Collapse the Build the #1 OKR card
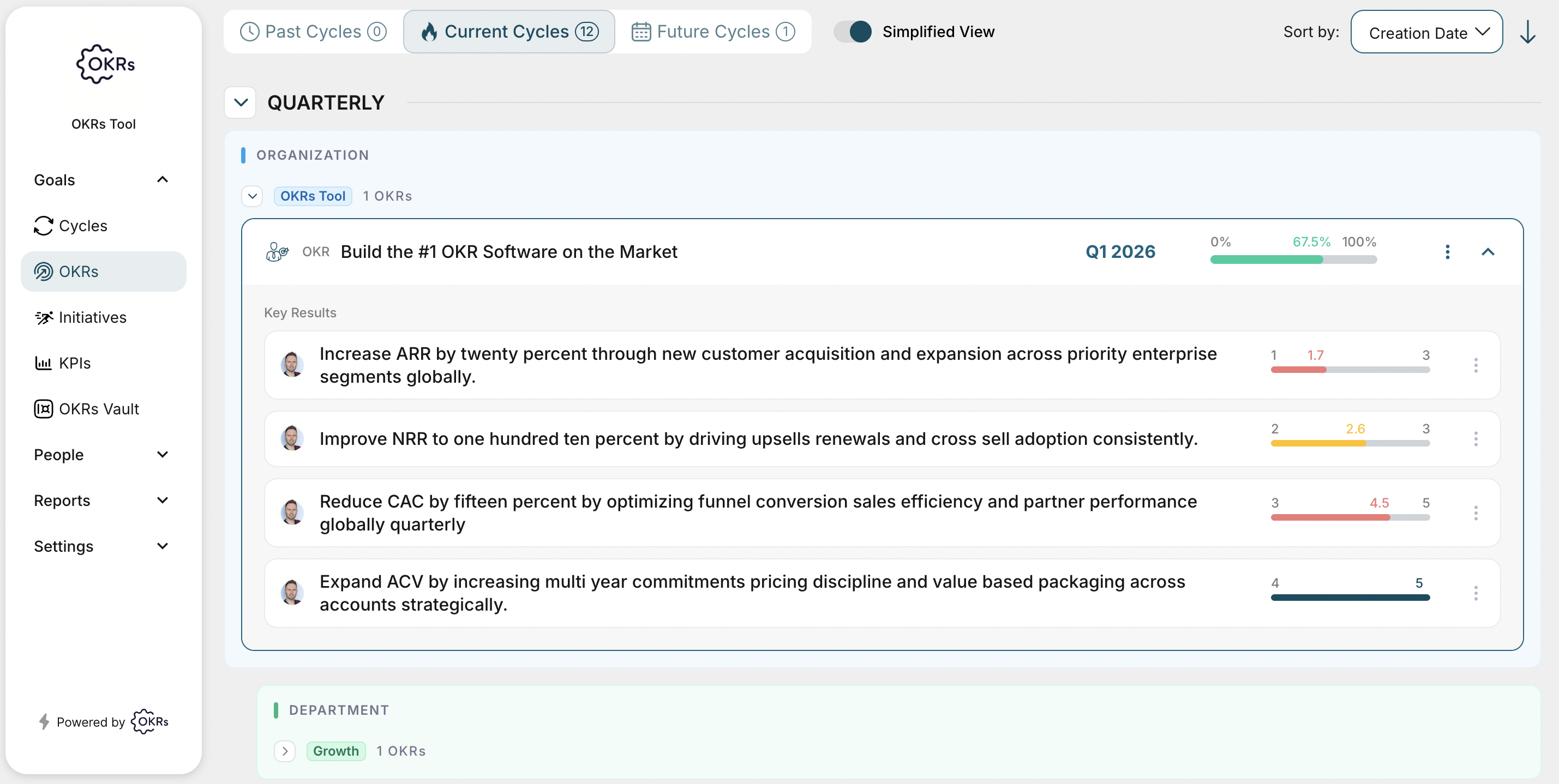This screenshot has width=1559, height=784. point(1488,252)
